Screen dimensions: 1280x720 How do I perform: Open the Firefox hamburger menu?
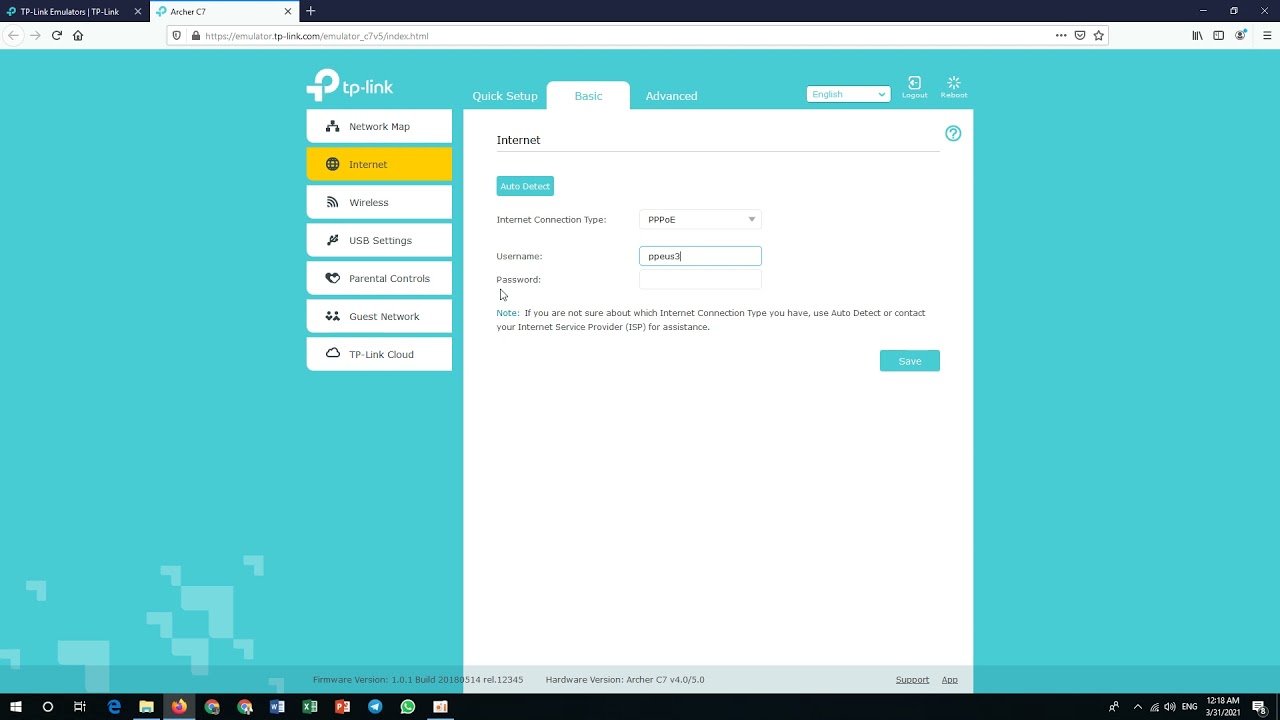[1267, 35]
